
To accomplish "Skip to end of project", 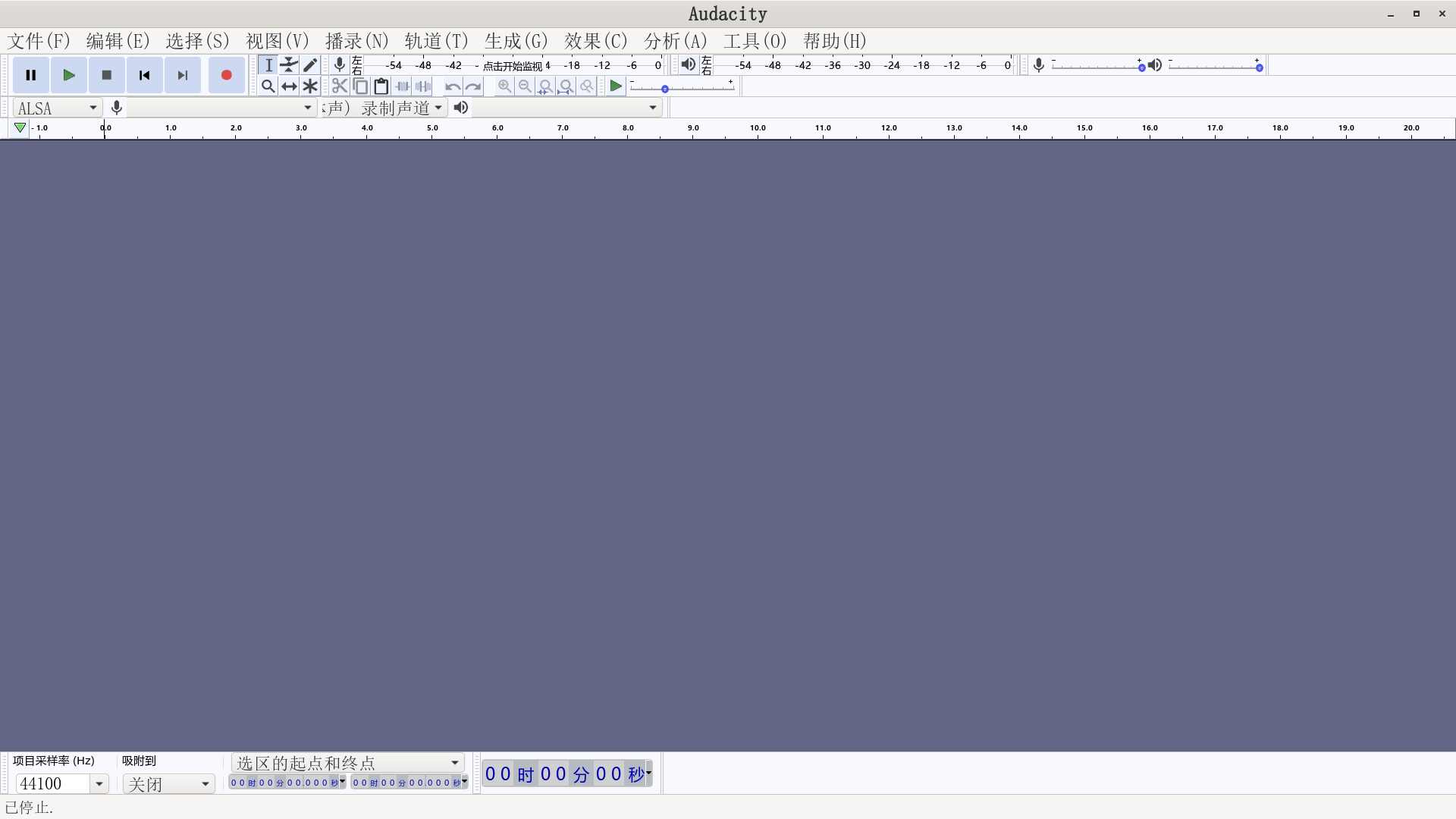I will 183,75.
